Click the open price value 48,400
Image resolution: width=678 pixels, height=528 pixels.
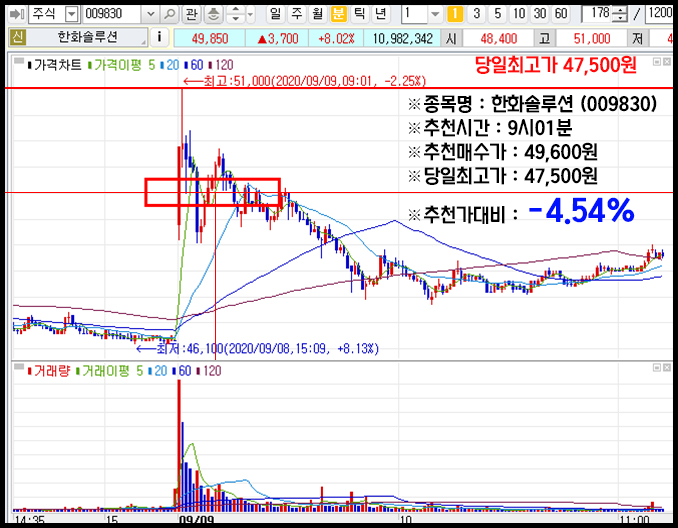pos(499,38)
